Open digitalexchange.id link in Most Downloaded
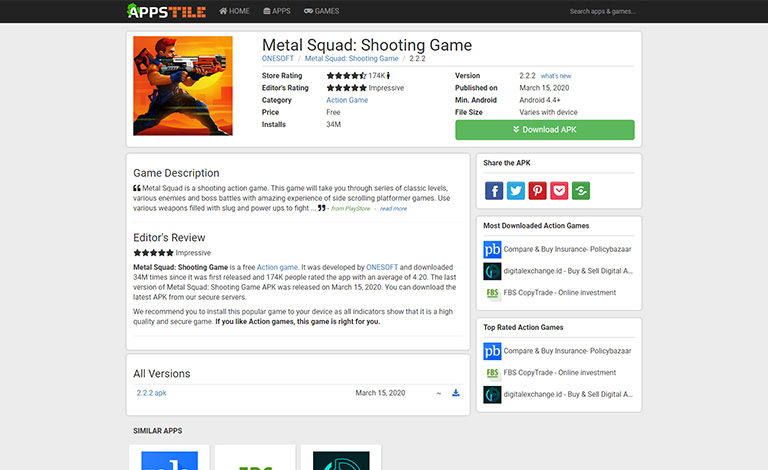Screen dimensions: 768x470 coord(568,271)
